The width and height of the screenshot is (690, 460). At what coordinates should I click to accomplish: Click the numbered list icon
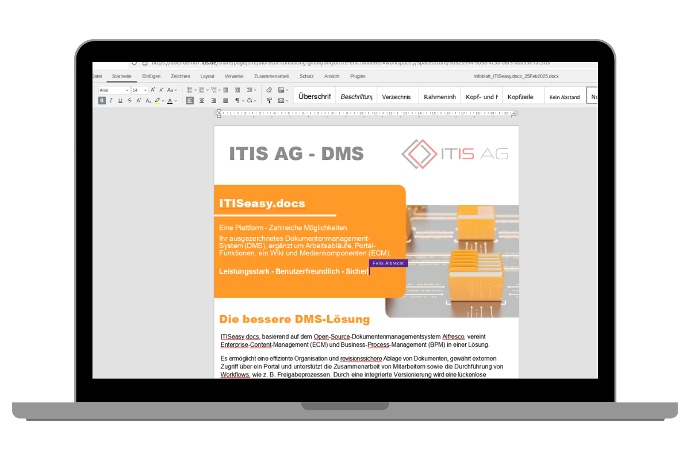[201, 90]
